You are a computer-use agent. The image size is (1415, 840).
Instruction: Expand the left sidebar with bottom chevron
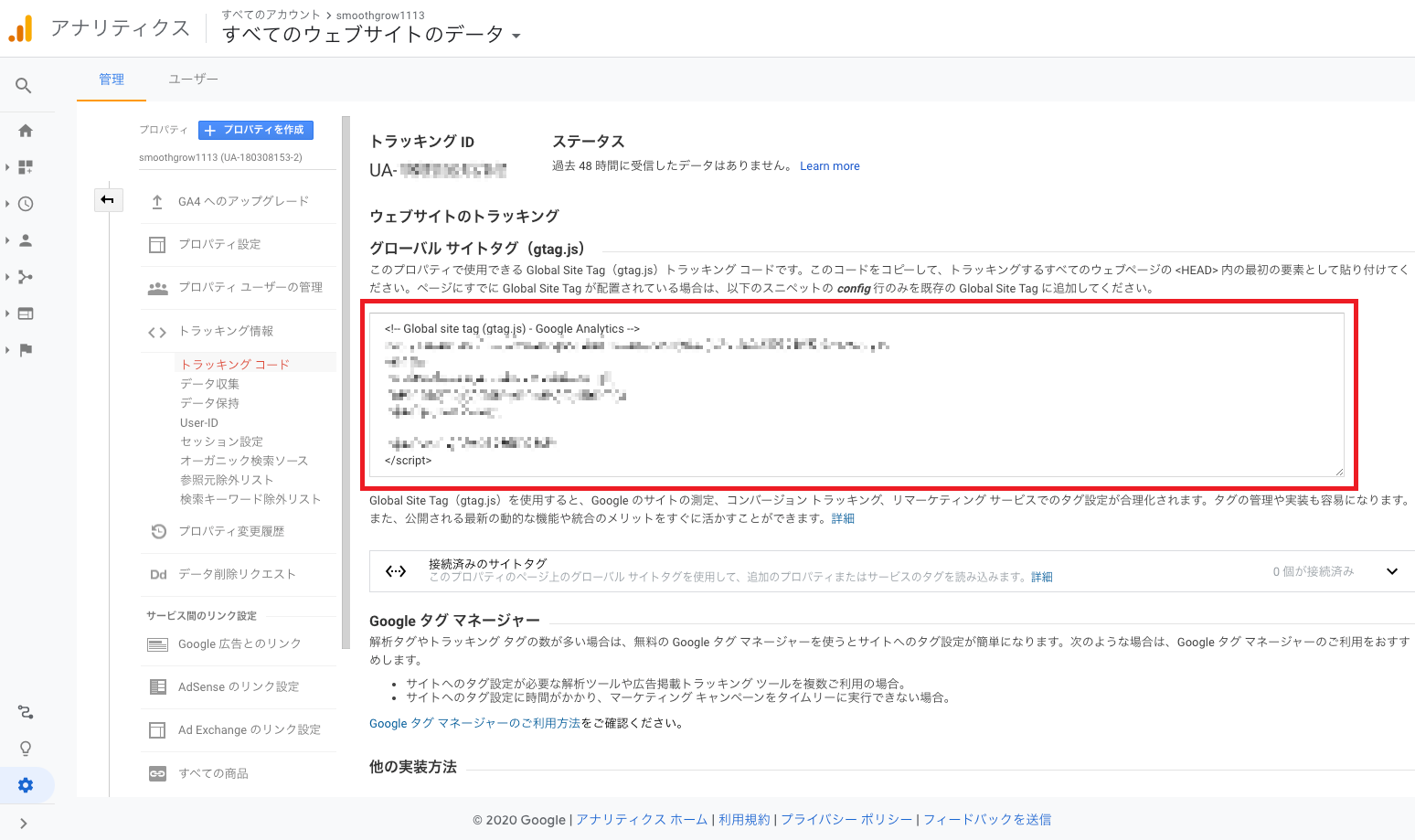click(x=24, y=824)
